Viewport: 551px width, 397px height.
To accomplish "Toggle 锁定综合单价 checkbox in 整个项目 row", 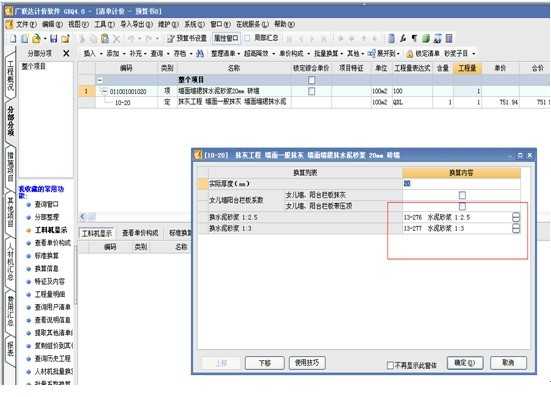I will tap(311, 80).
